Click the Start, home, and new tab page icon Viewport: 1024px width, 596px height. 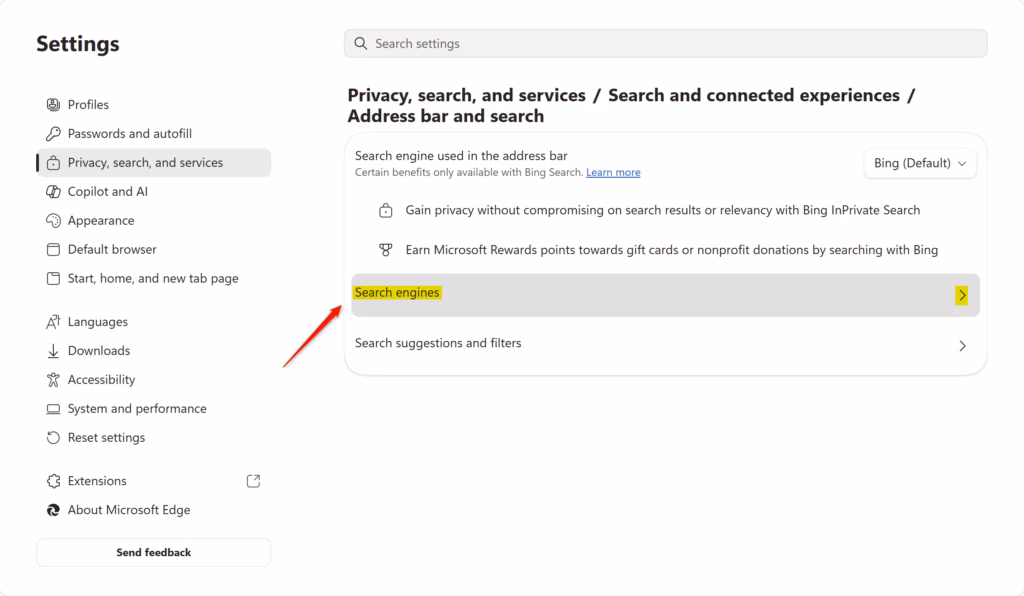(53, 278)
